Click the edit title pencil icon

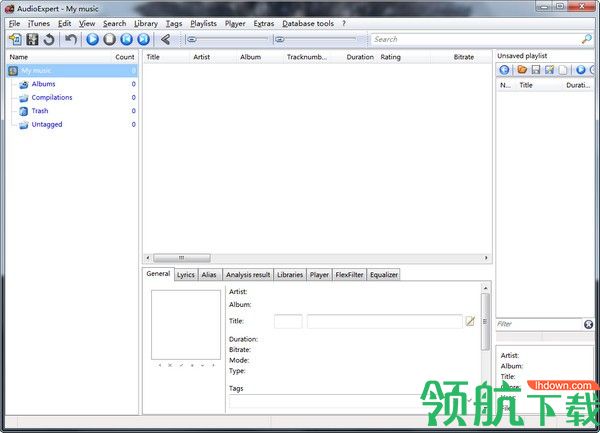point(470,321)
